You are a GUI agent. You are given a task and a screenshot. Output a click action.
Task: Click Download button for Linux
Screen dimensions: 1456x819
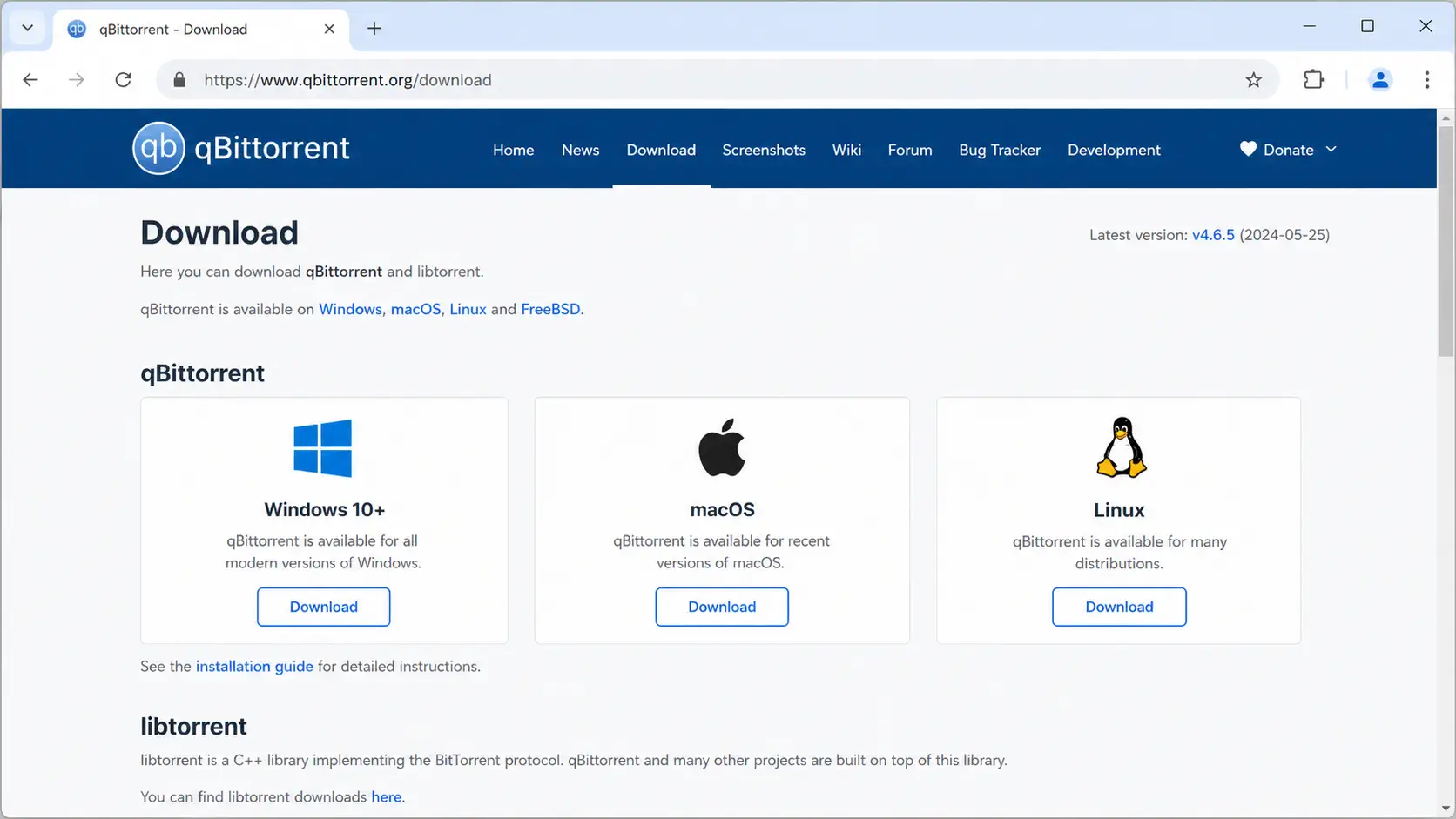pos(1119,607)
